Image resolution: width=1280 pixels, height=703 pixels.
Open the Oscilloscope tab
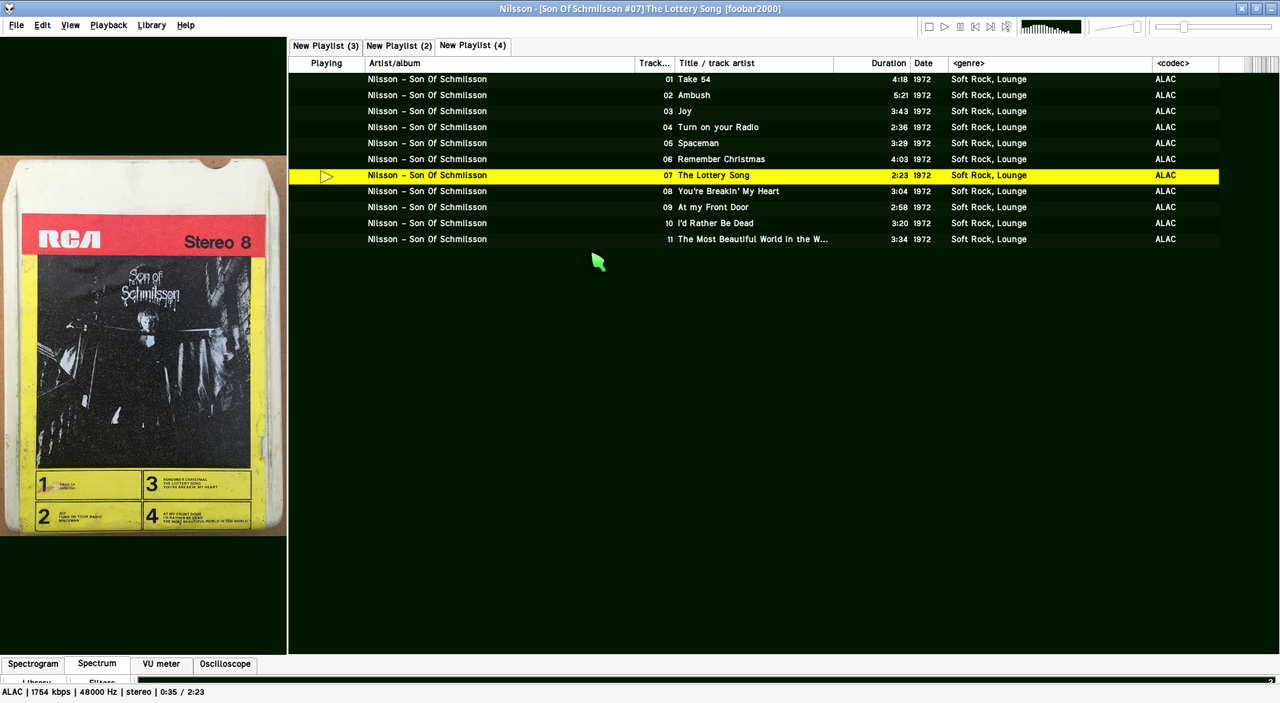(225, 664)
